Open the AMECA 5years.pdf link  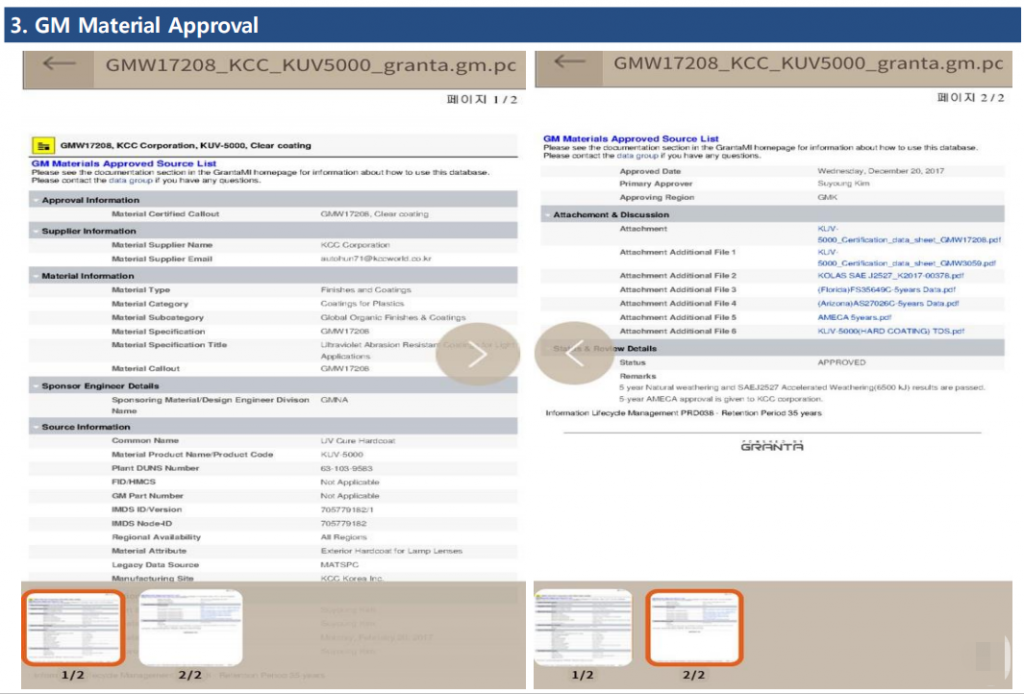[854, 317]
